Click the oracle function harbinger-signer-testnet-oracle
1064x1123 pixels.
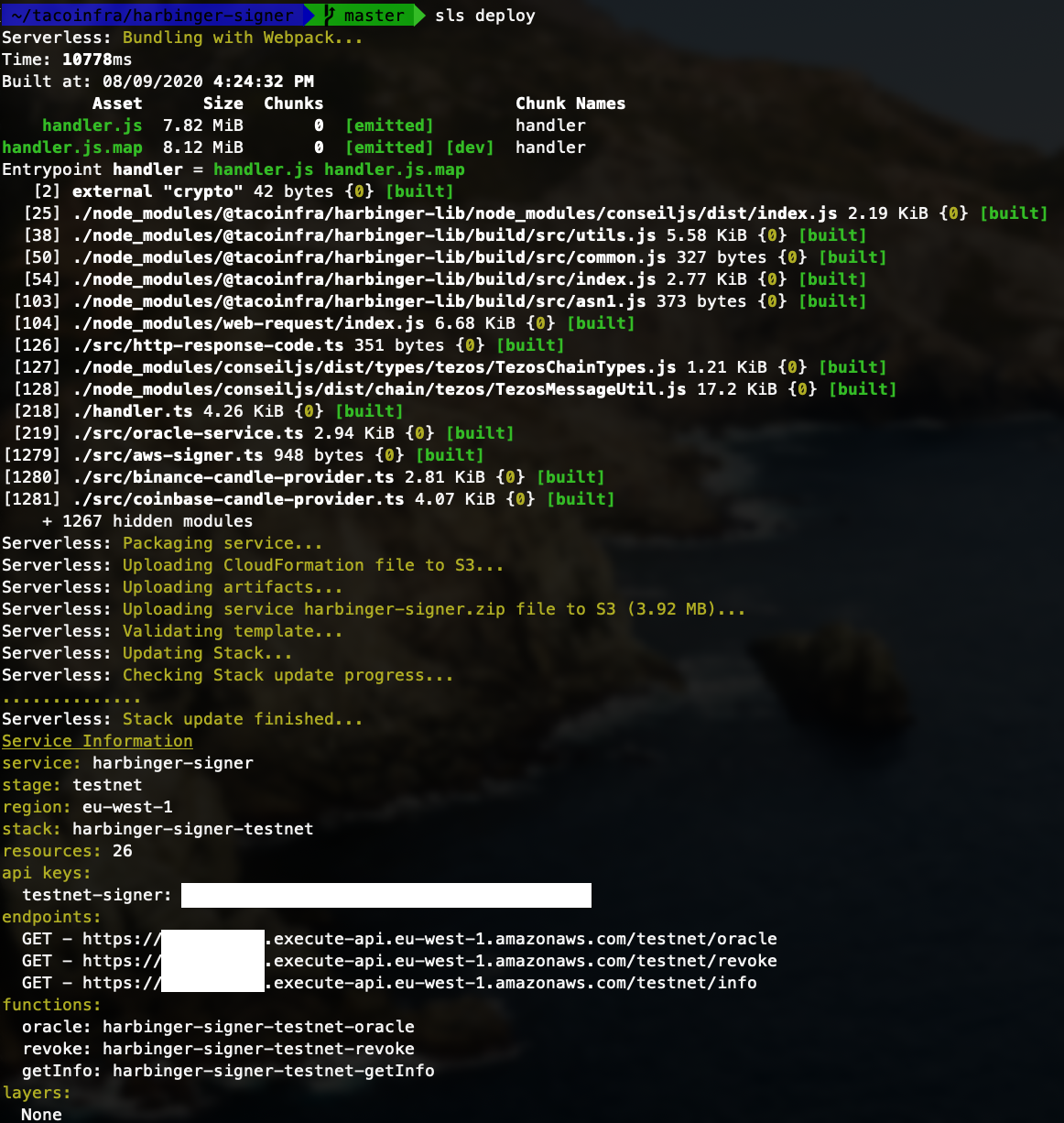[258, 1027]
